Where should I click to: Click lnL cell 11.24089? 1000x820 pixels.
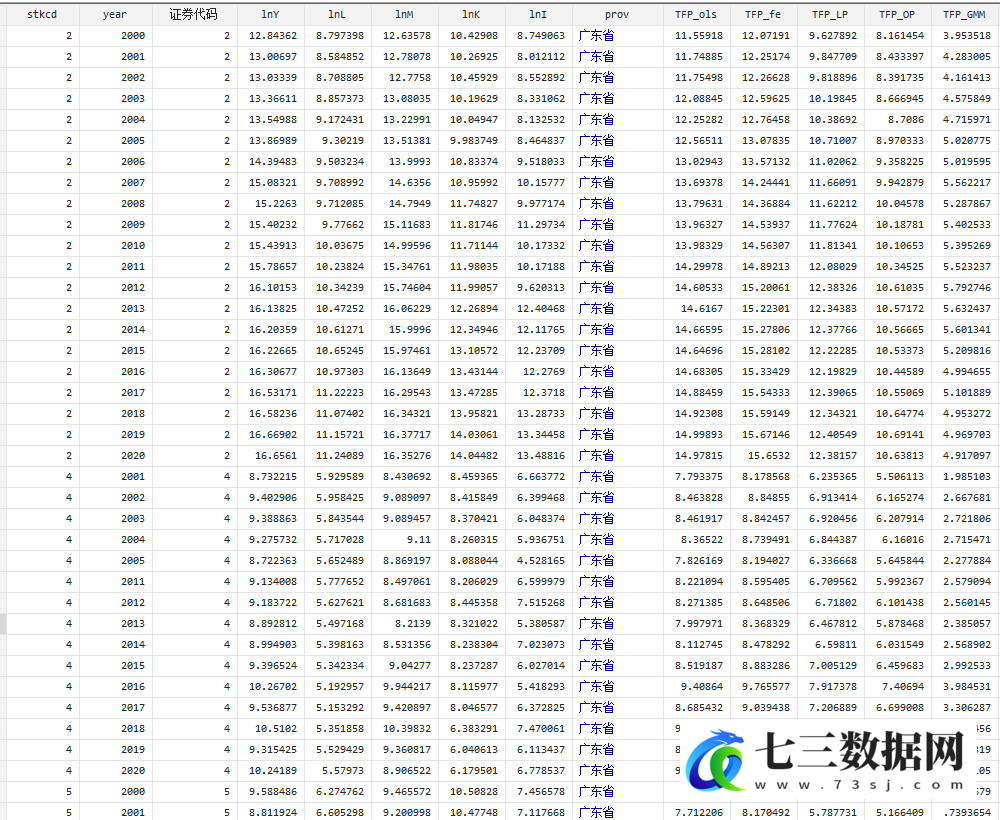tap(337, 456)
